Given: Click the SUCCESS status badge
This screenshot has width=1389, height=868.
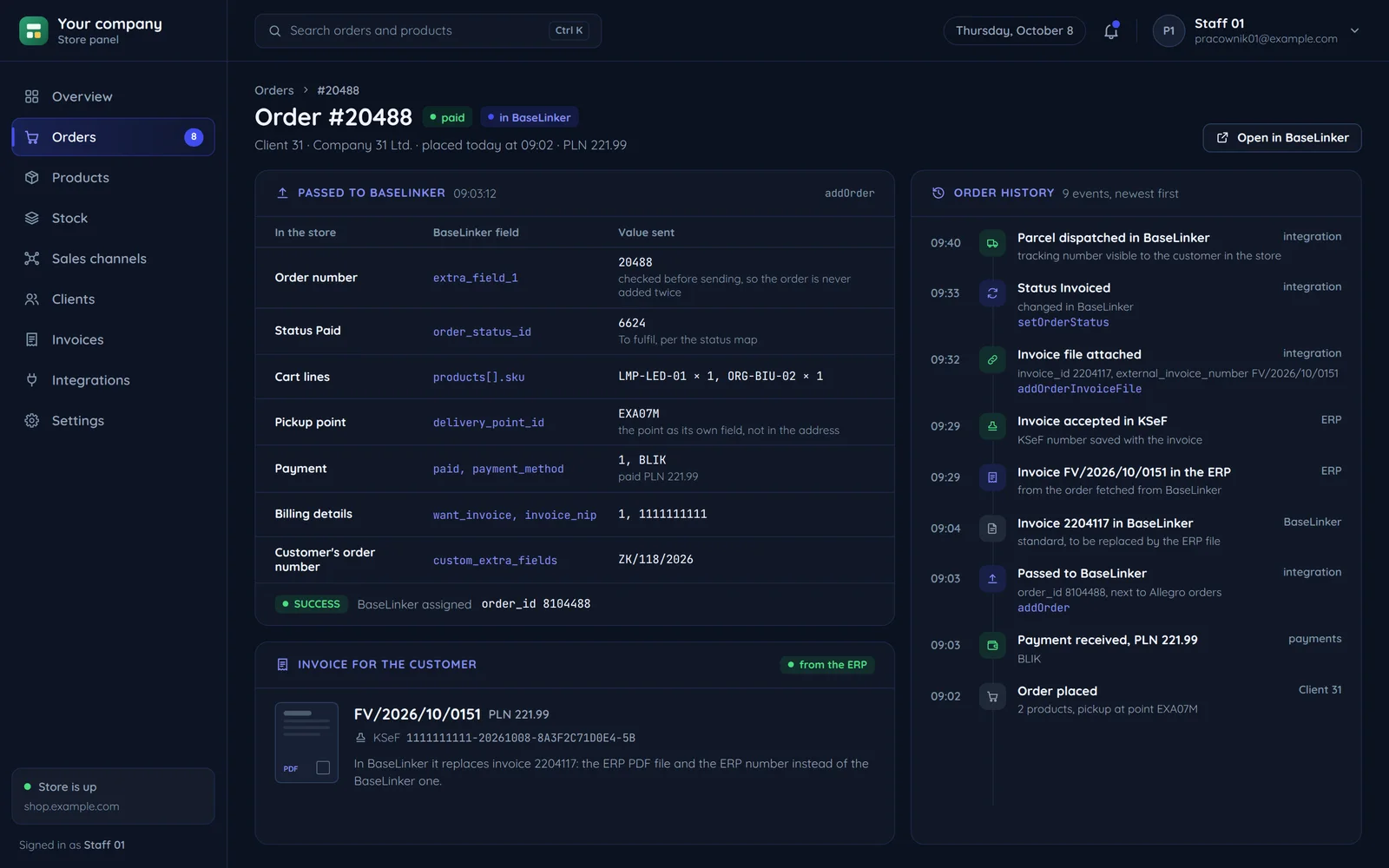Looking at the screenshot, I should click(311, 604).
